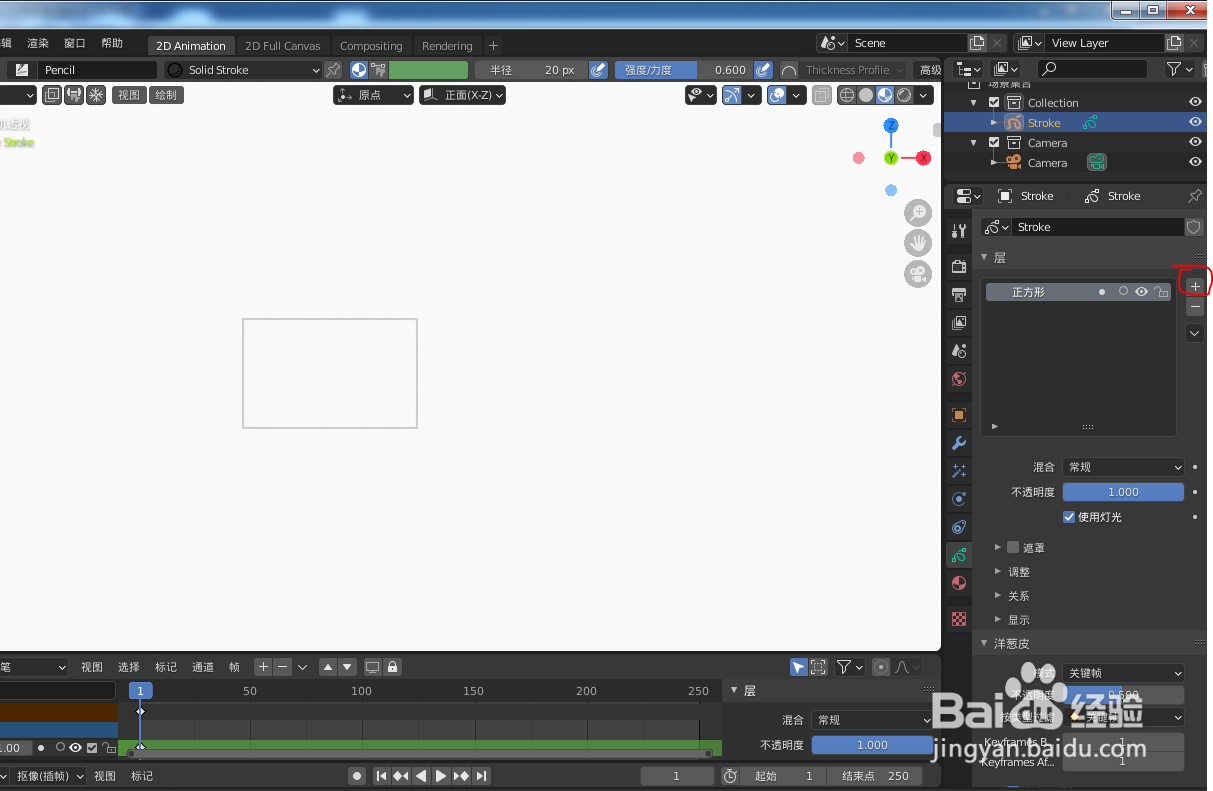This screenshot has width=1213, height=791.
Task: Open the 原点 stroke placement dropdown
Action: click(x=373, y=95)
